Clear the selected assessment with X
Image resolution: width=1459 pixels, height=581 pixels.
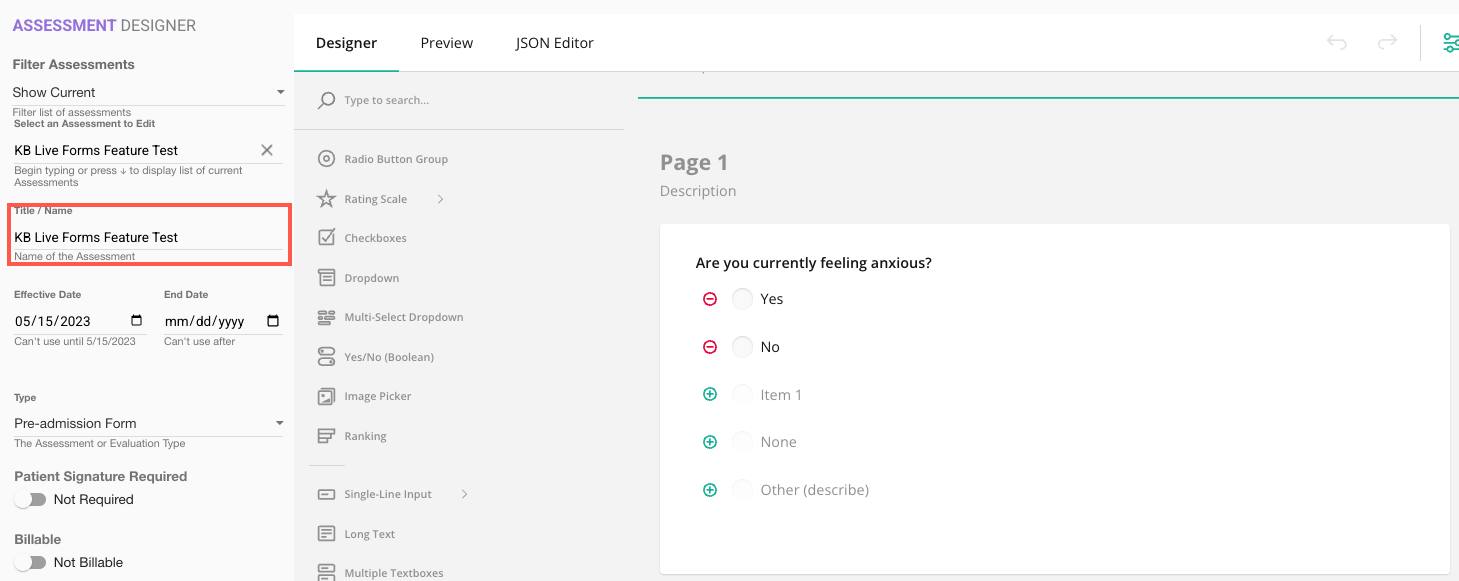pyautogui.click(x=267, y=150)
